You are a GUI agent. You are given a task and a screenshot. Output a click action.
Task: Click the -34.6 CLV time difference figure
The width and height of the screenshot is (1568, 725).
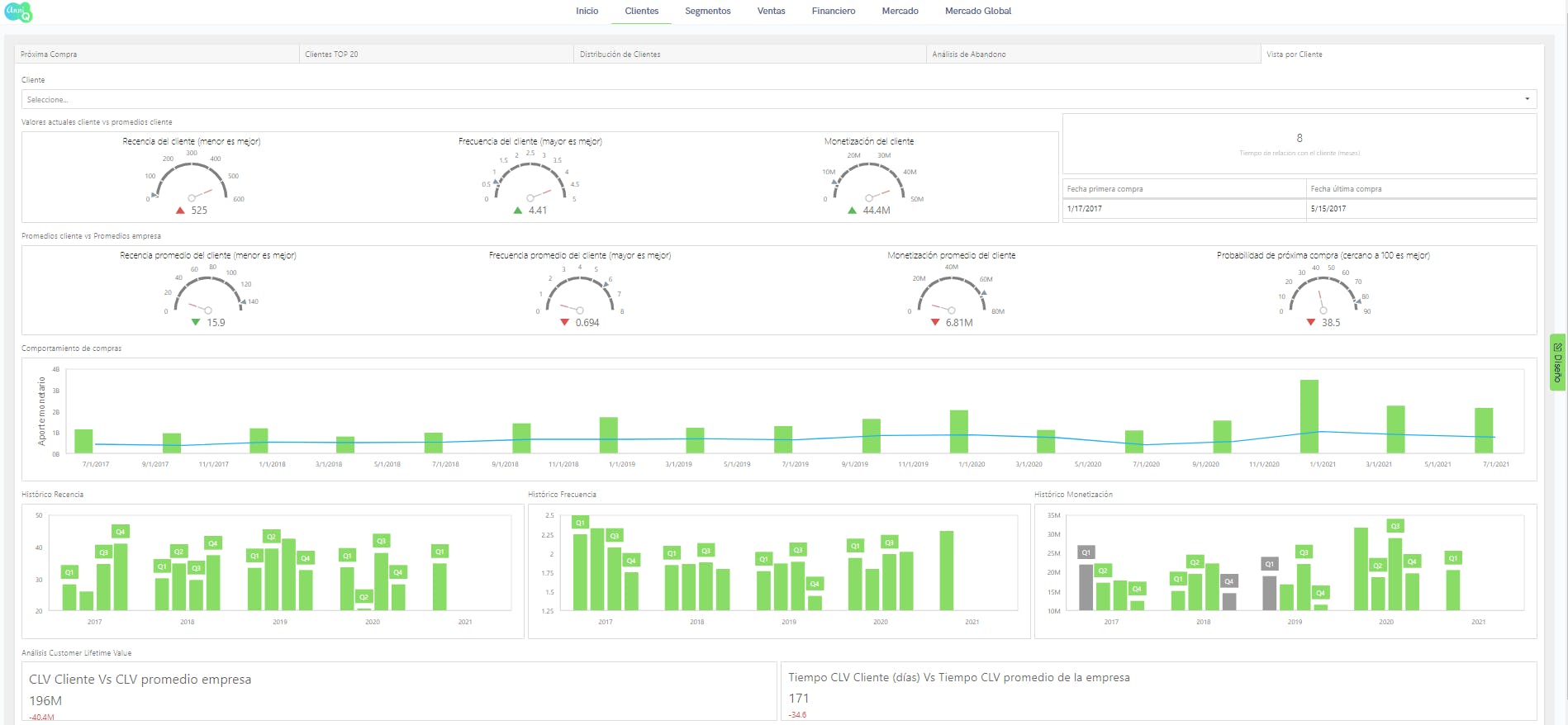pos(797,715)
